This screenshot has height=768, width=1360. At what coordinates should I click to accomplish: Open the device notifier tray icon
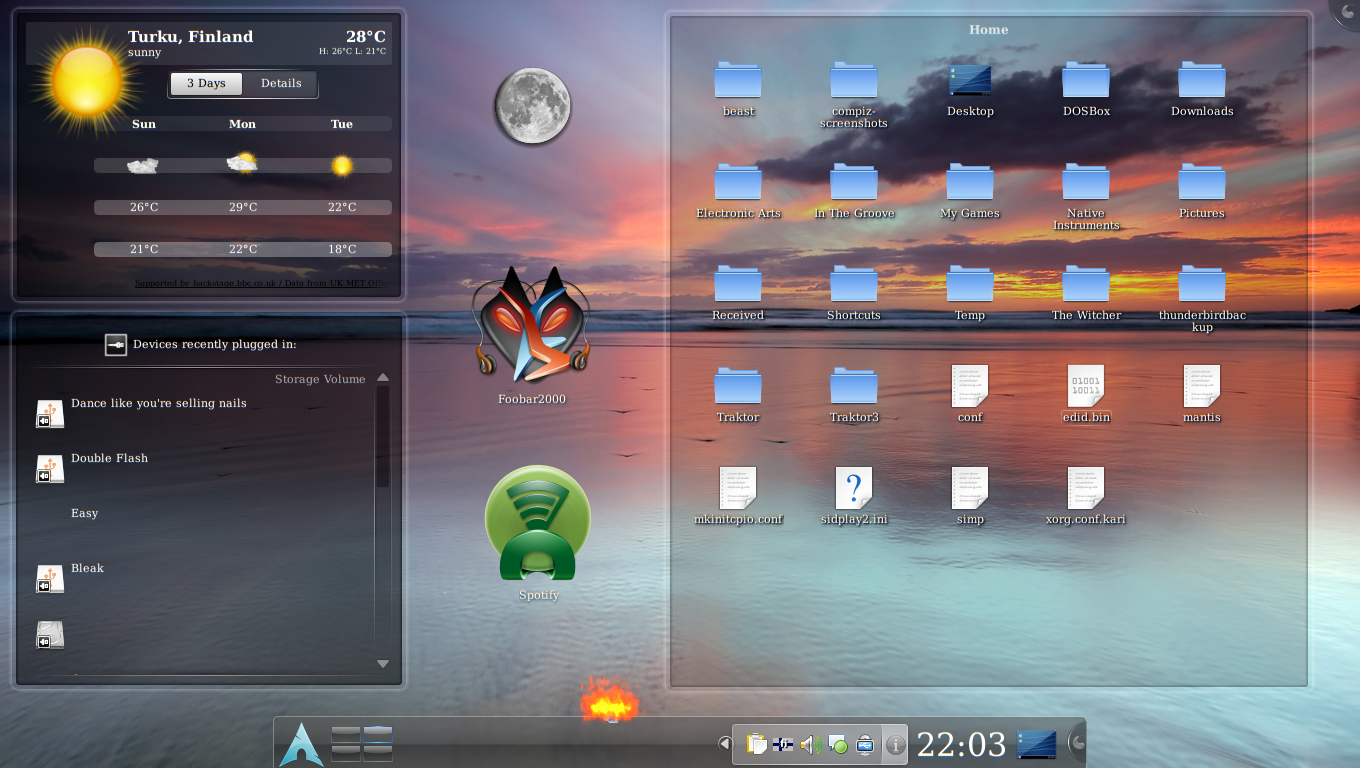click(865, 744)
